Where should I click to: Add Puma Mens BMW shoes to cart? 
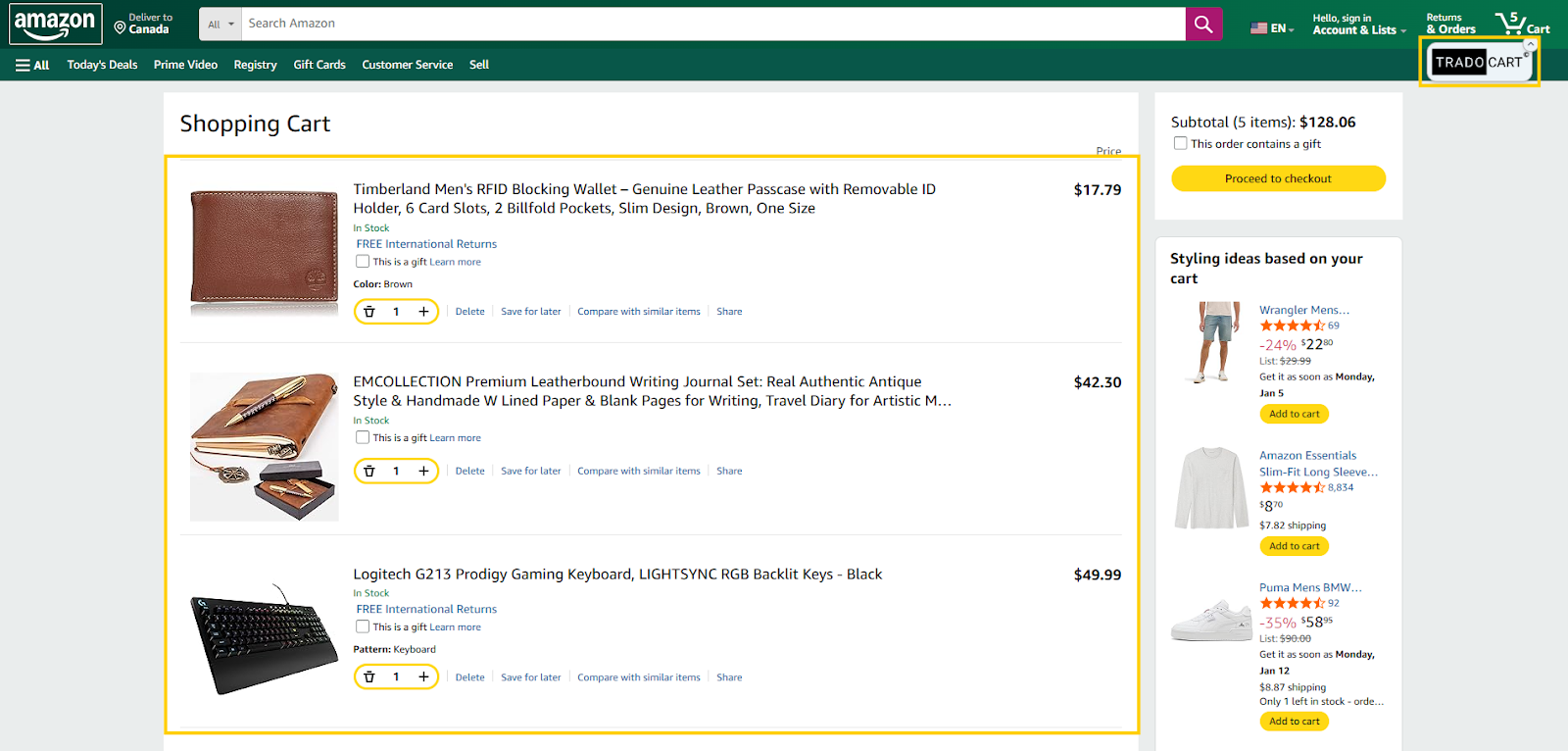(1294, 722)
